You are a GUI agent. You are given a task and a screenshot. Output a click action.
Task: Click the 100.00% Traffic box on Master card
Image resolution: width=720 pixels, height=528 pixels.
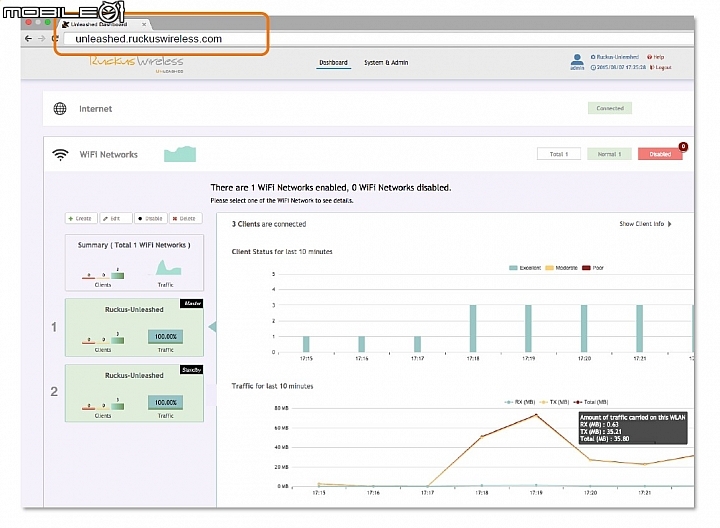click(165, 337)
